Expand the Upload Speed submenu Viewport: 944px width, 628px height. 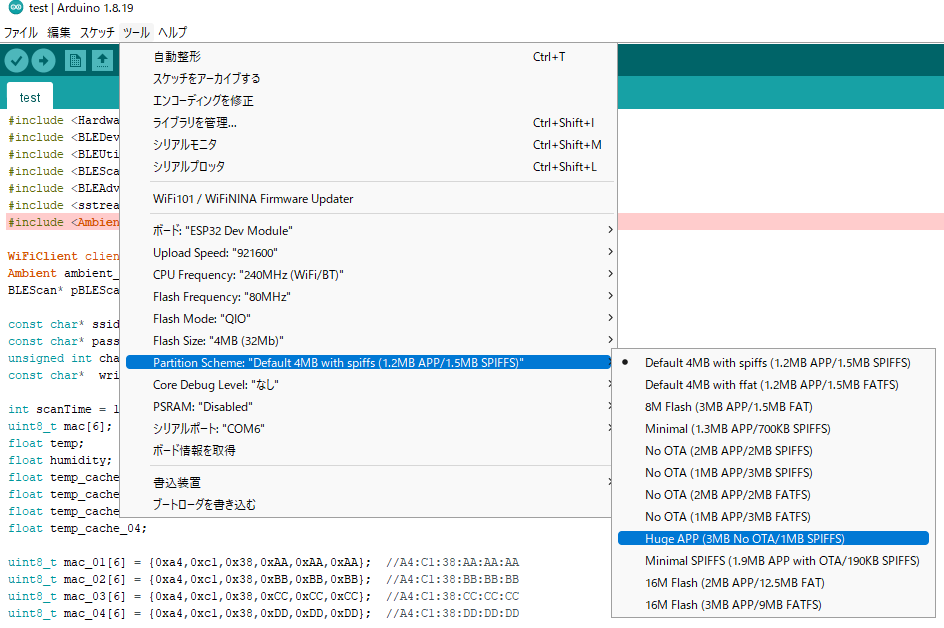[368, 253]
